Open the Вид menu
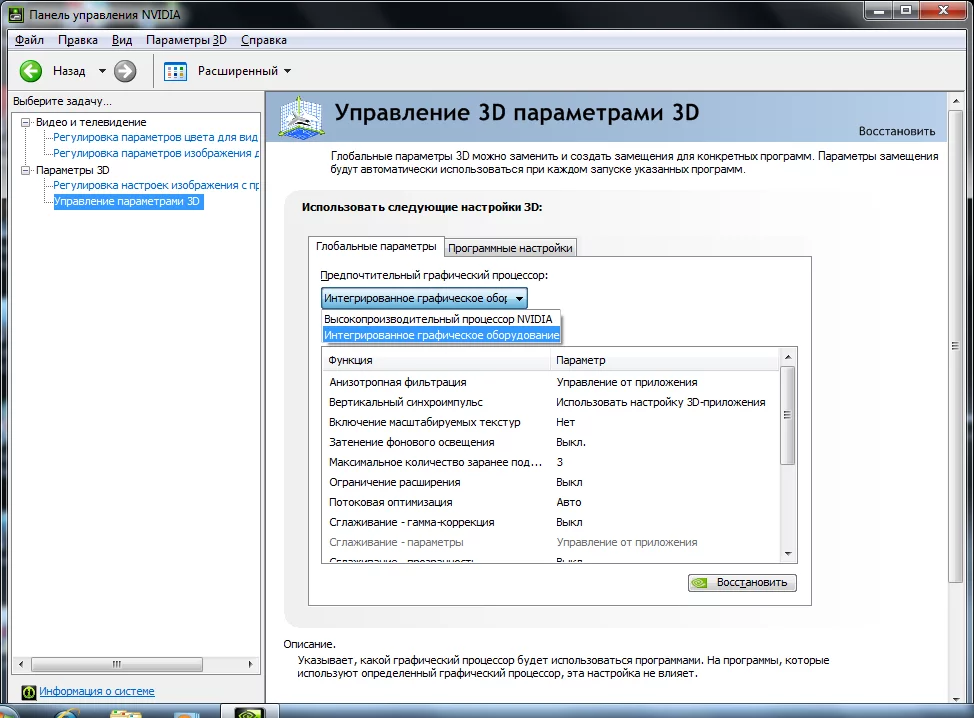The image size is (974, 718). coord(122,40)
